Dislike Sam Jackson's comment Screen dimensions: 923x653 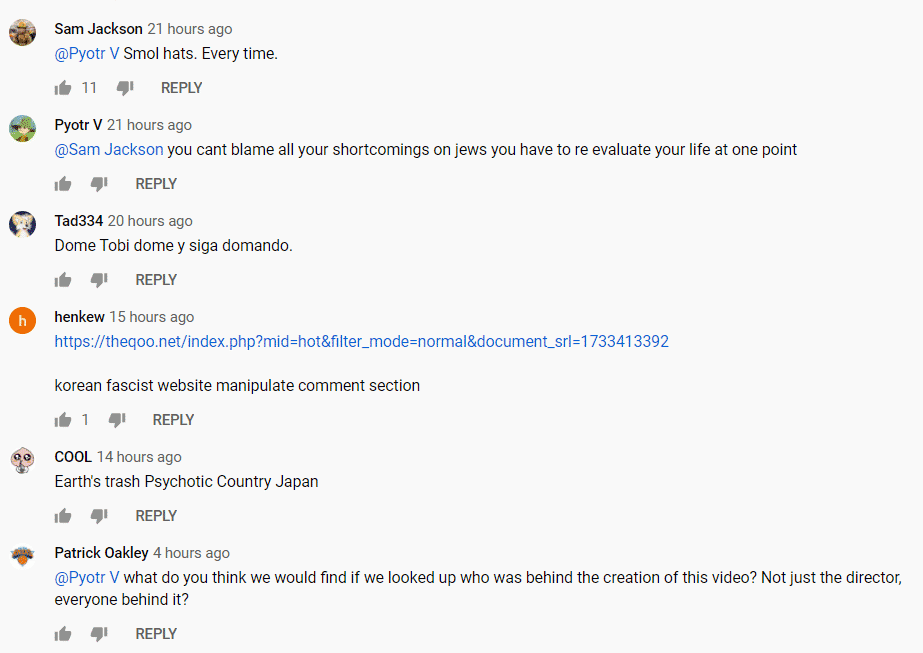[125, 88]
